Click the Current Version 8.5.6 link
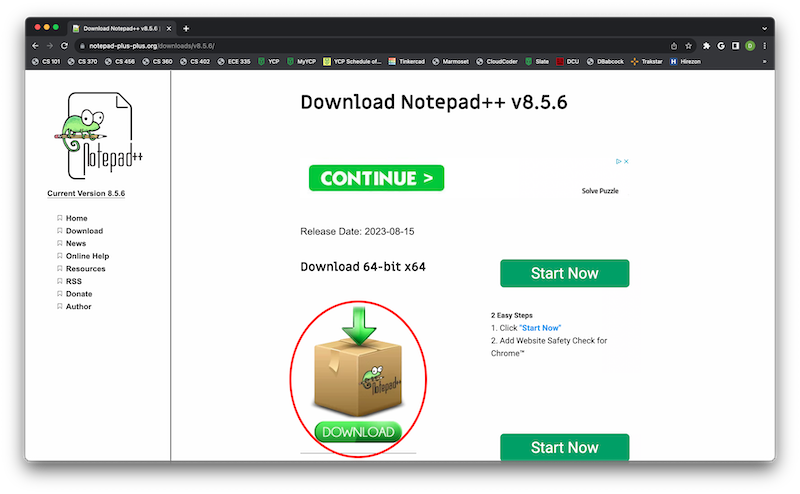800x494 pixels. pyautogui.click(x=93, y=193)
